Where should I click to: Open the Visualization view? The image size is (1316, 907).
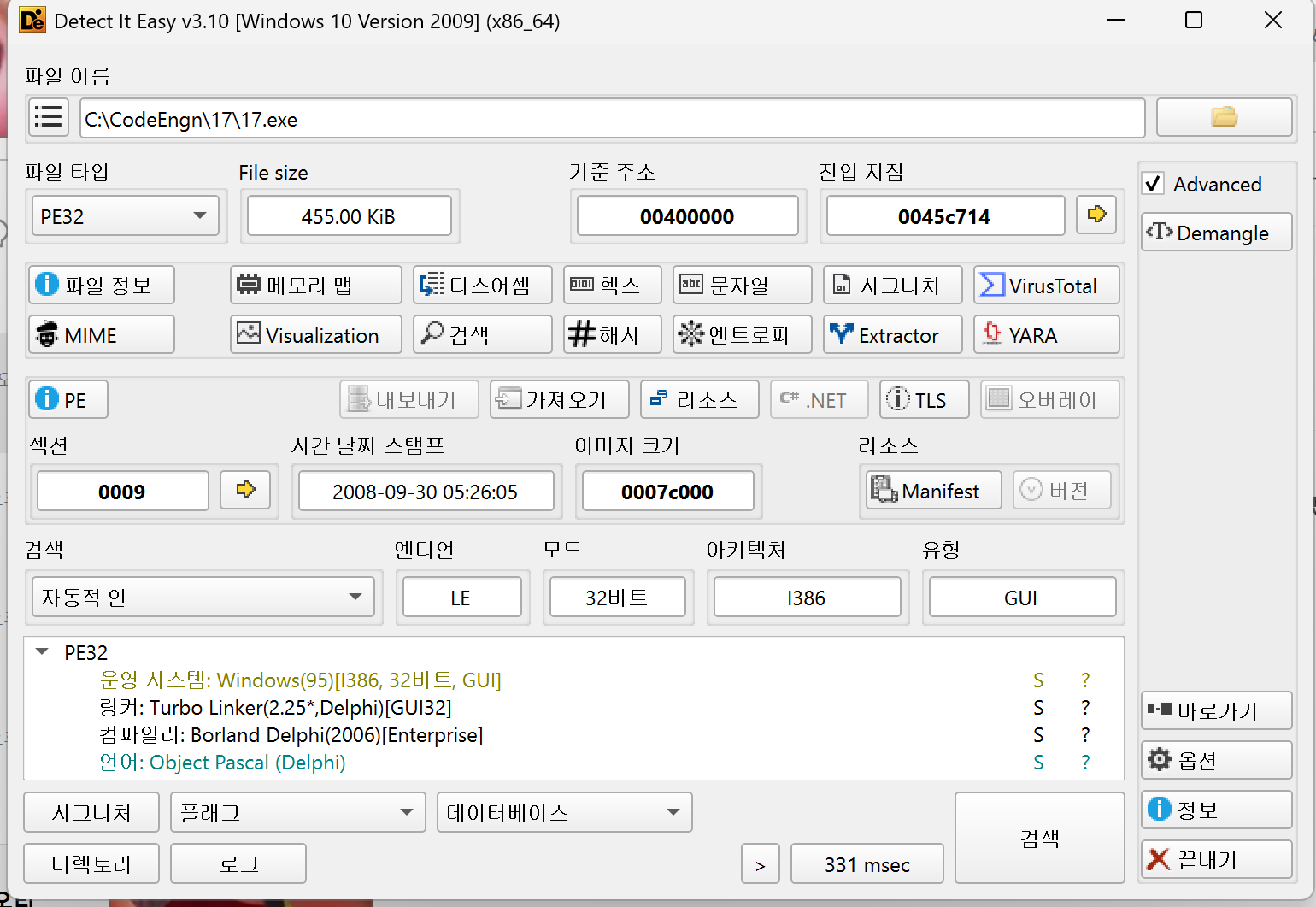tap(315, 334)
